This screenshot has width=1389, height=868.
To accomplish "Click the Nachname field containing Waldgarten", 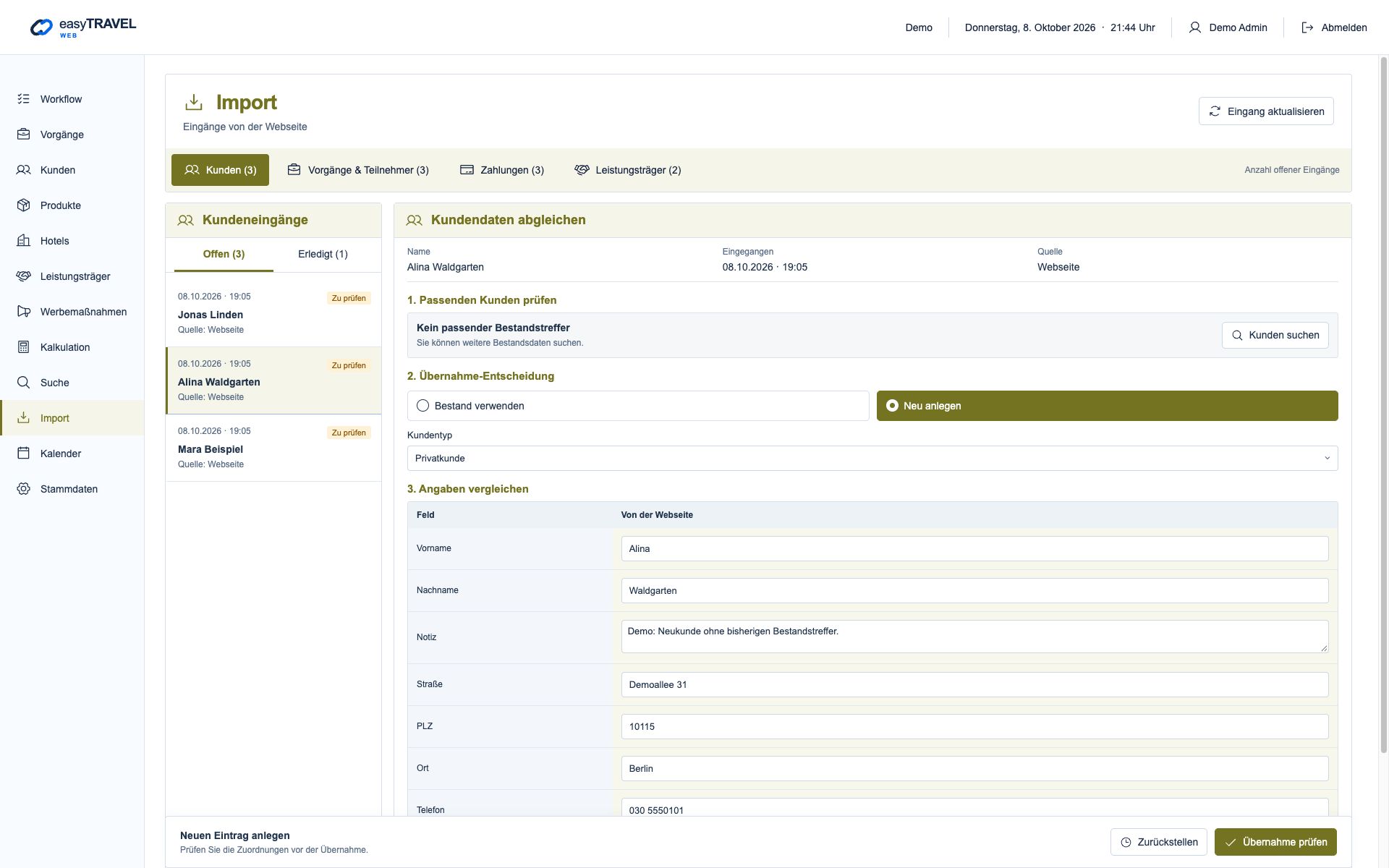I will coord(974,591).
